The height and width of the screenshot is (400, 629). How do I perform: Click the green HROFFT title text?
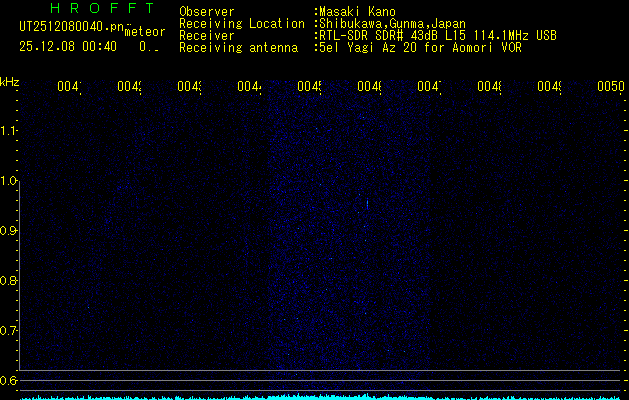coord(103,8)
